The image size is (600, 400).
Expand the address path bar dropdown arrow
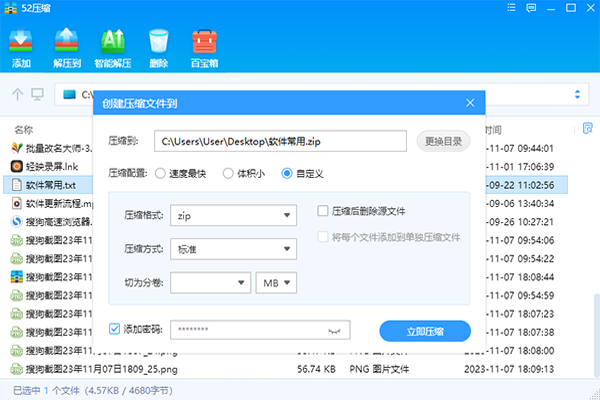click(x=577, y=95)
